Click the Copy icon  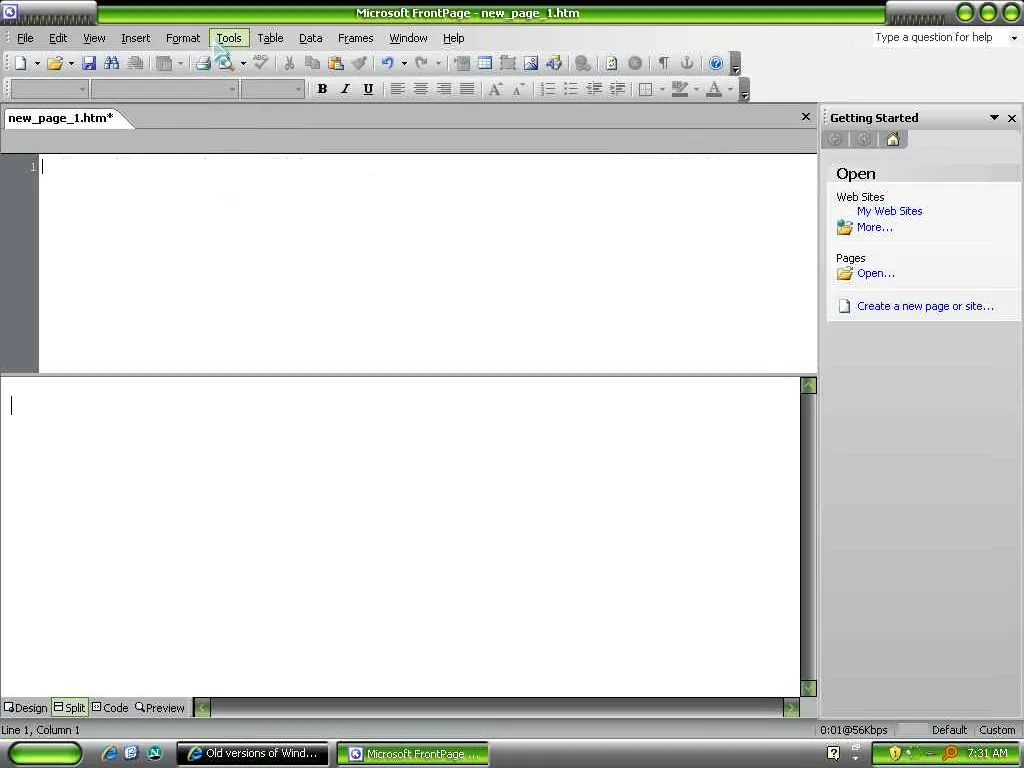point(312,63)
